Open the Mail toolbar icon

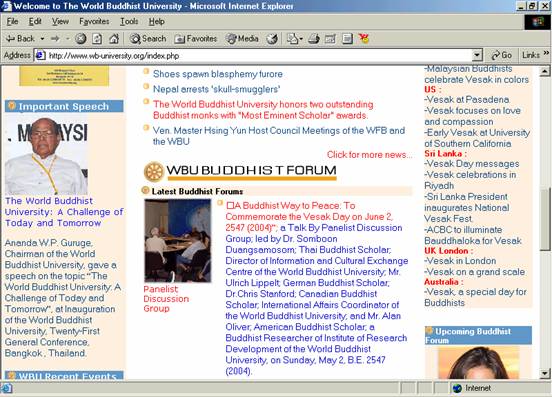coord(294,39)
